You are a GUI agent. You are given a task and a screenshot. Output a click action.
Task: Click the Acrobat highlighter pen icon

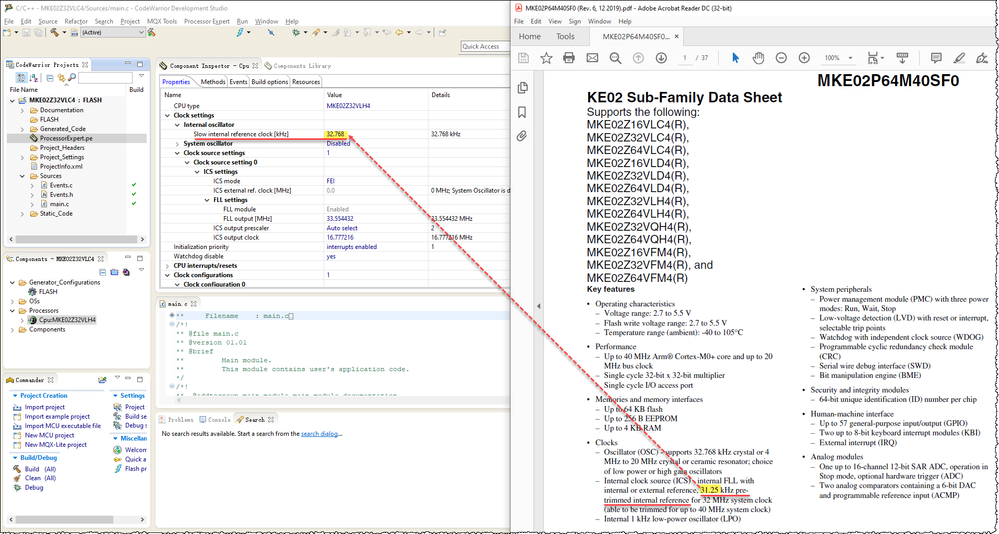click(959, 58)
